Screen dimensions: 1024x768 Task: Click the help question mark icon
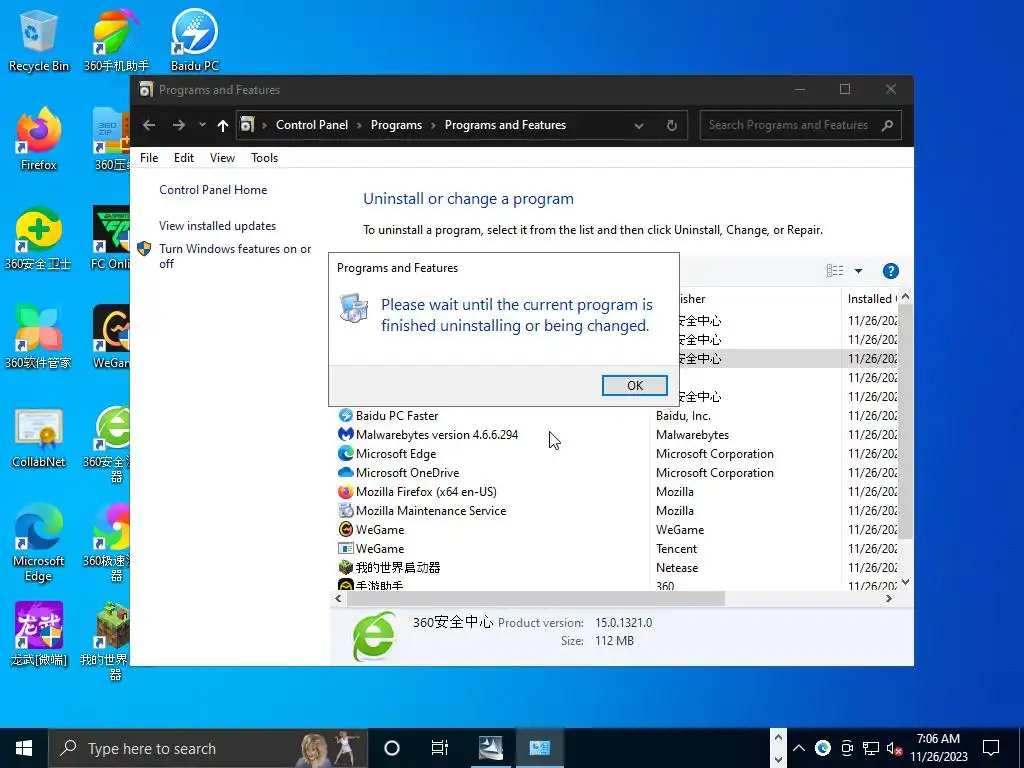(x=890, y=271)
